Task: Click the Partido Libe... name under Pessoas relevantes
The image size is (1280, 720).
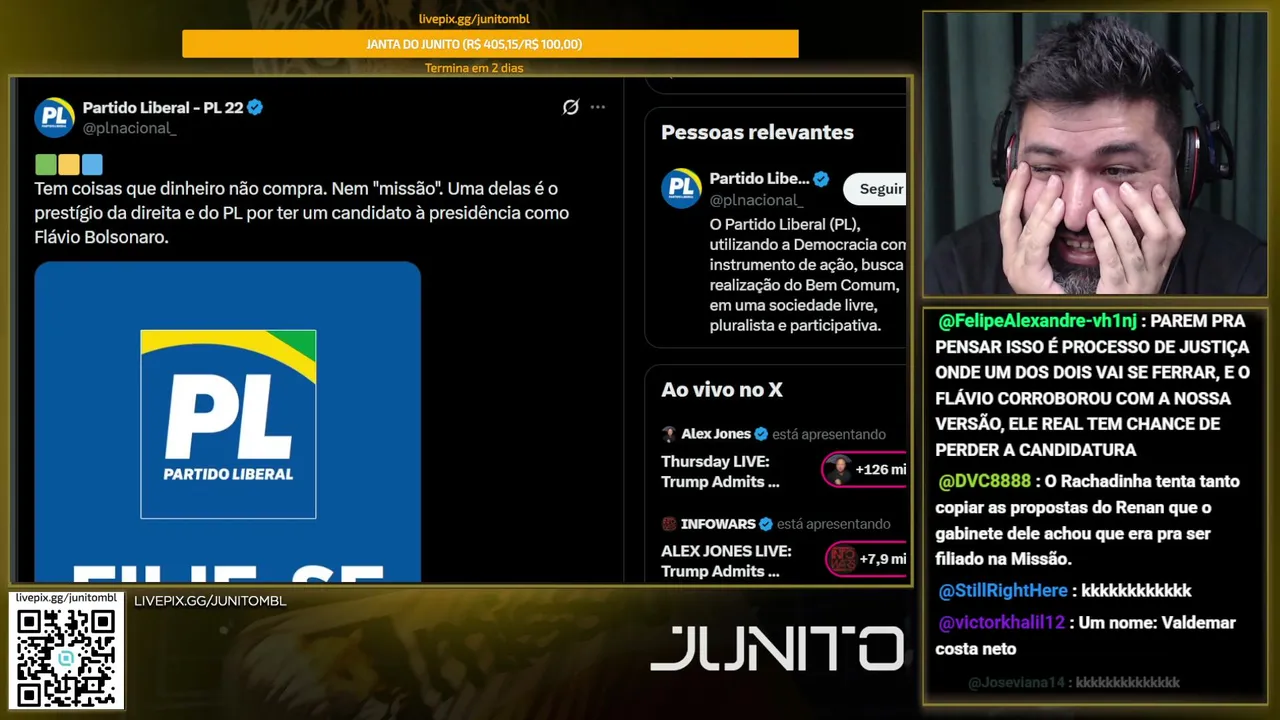Action: click(760, 179)
